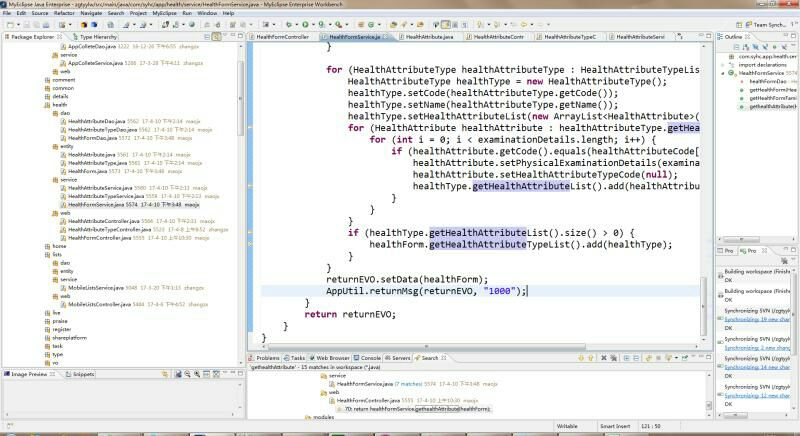Expand the details package in explorer

tap(60, 96)
